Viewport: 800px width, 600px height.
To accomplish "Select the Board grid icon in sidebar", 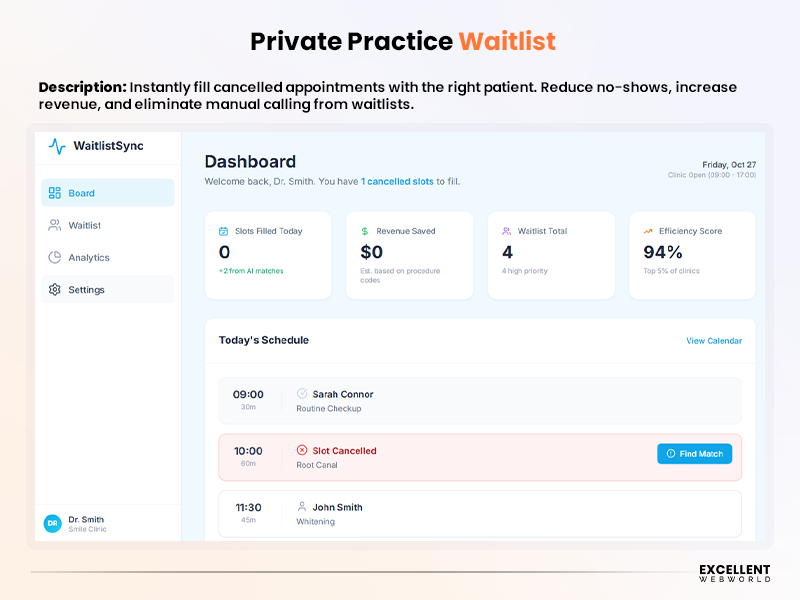I will coord(56,193).
